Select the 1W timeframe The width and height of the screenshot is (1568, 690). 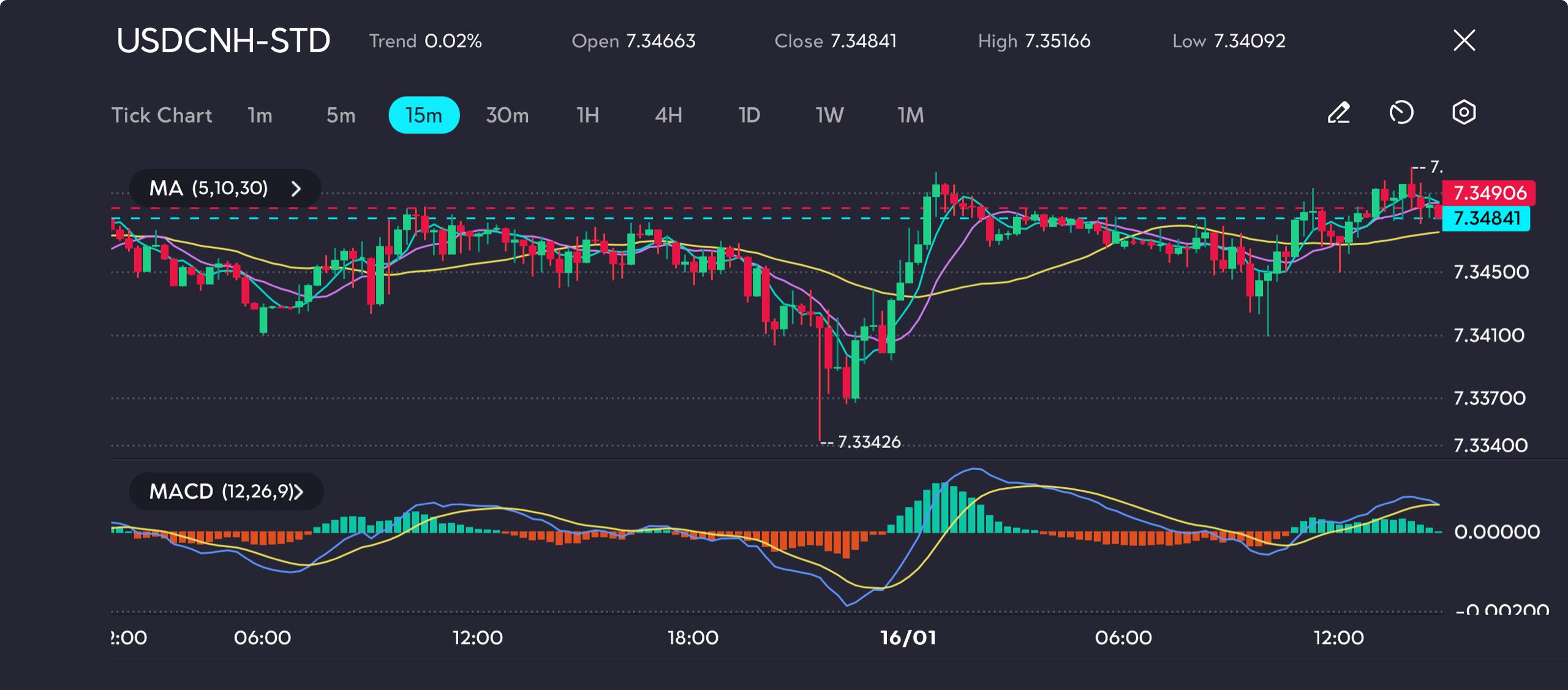click(830, 115)
